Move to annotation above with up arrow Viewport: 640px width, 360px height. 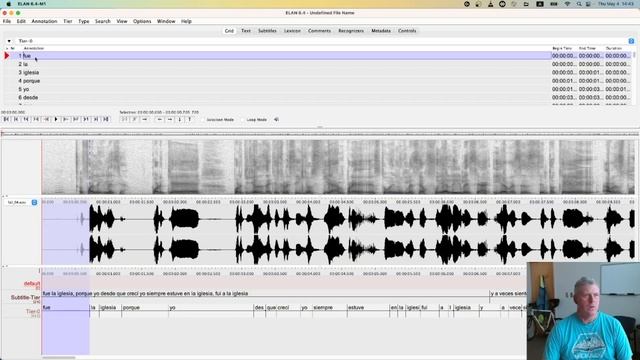pyautogui.click(x=189, y=119)
